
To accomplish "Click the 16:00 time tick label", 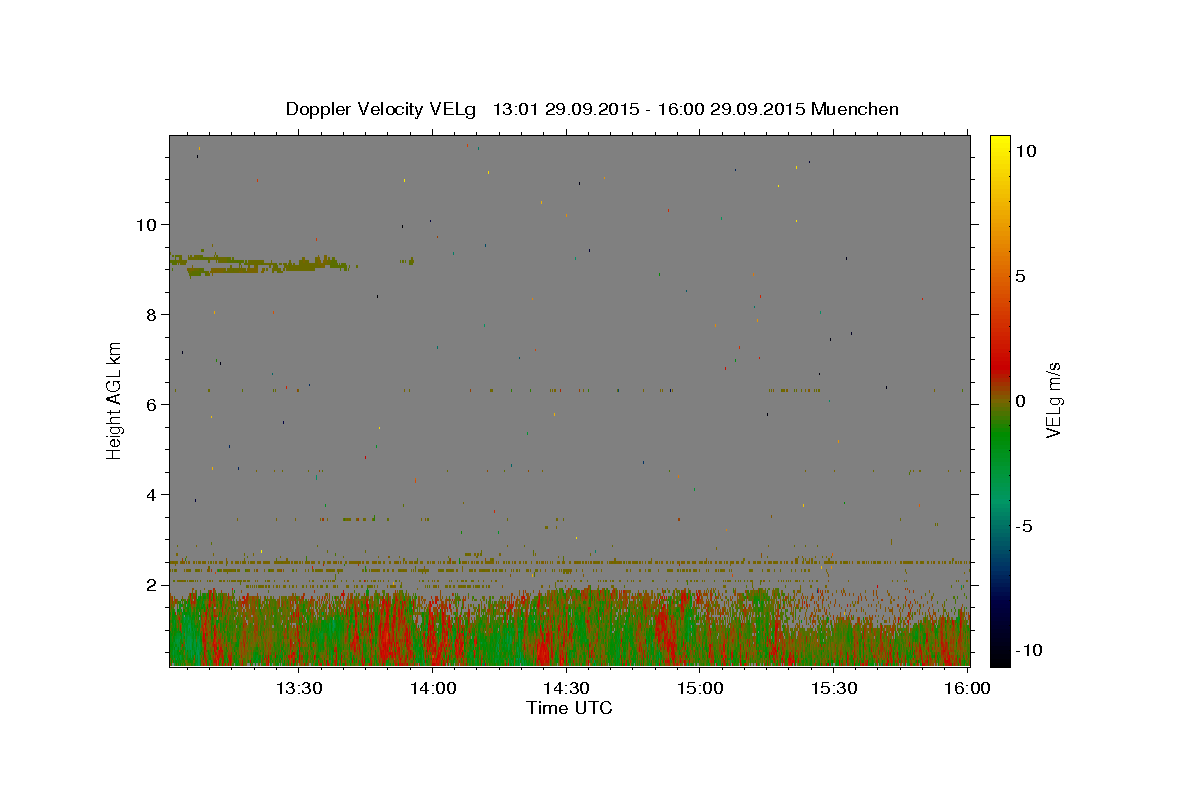I will click(967, 689).
